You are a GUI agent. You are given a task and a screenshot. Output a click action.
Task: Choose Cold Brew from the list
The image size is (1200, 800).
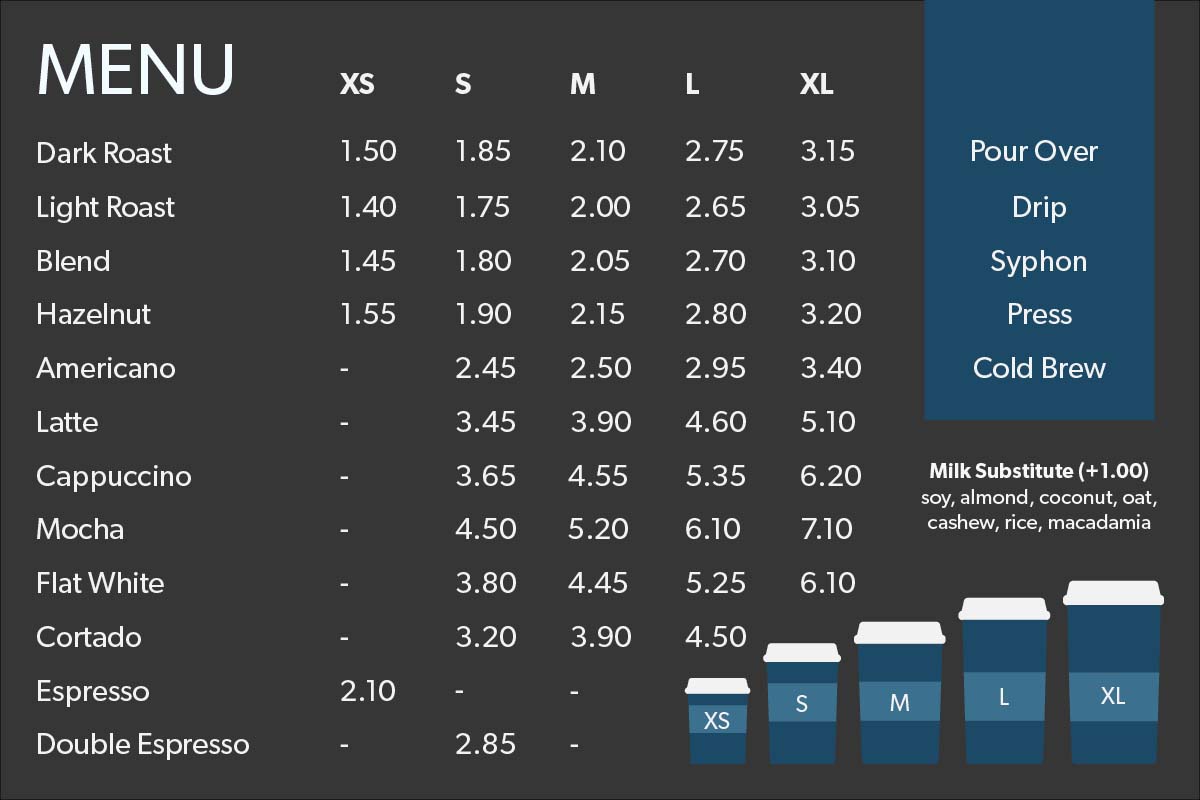coord(1039,368)
